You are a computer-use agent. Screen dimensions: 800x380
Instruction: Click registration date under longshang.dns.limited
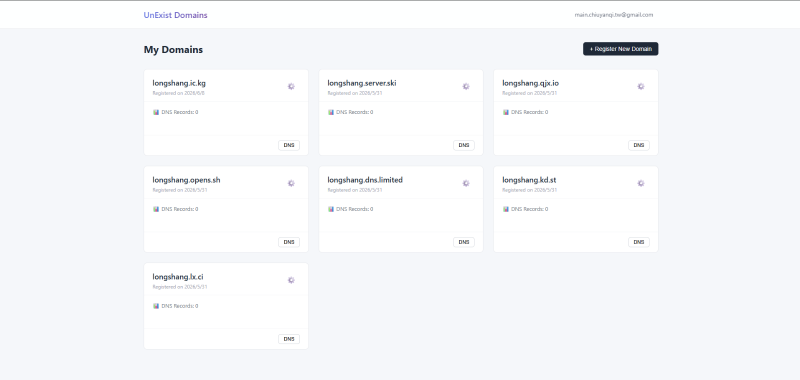tap(355, 190)
